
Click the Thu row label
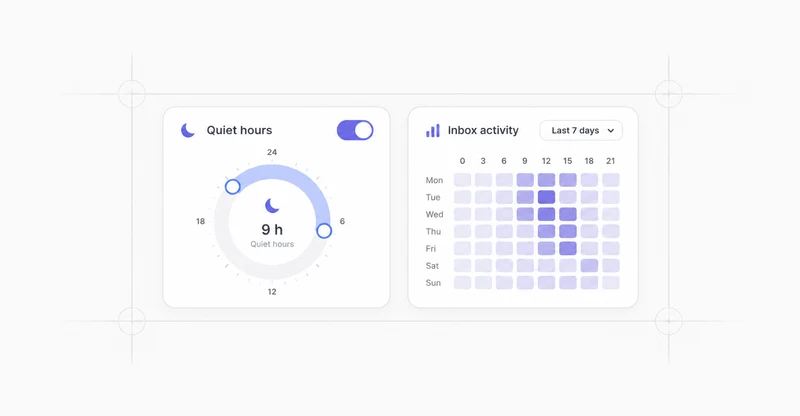click(x=433, y=231)
